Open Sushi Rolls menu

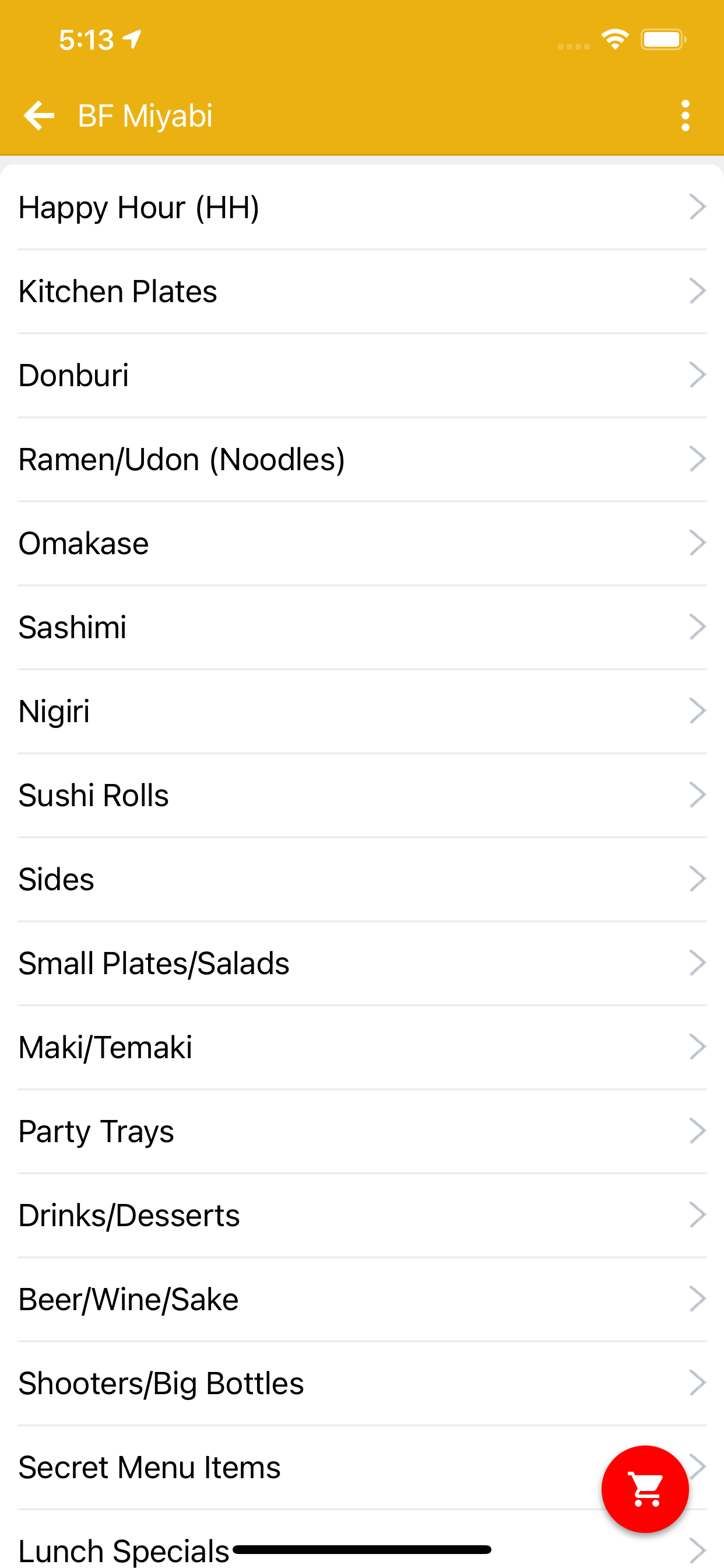(x=94, y=795)
